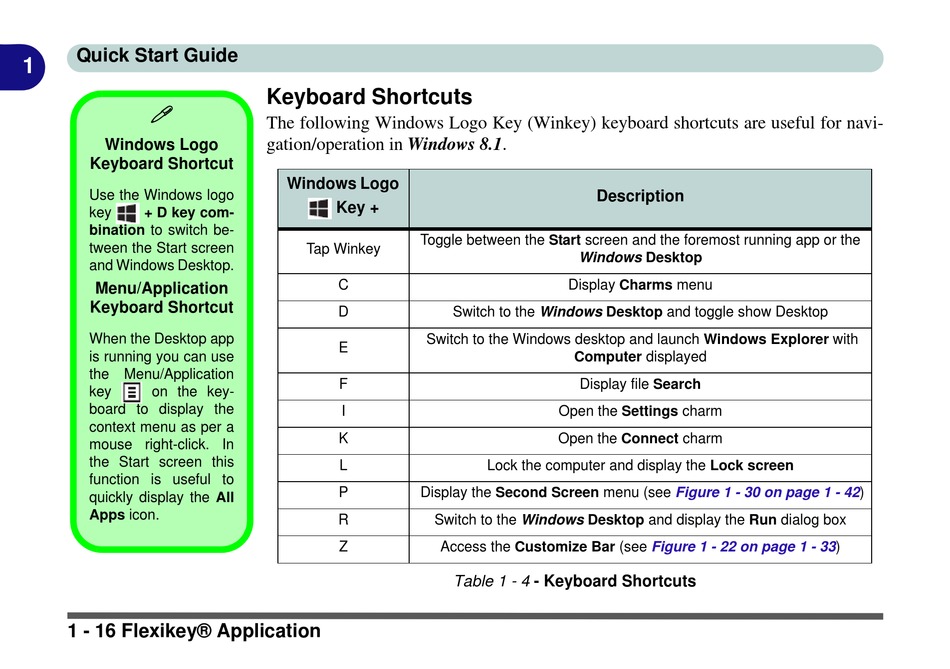Select the Keyboard Shortcuts heading

pos(369,97)
